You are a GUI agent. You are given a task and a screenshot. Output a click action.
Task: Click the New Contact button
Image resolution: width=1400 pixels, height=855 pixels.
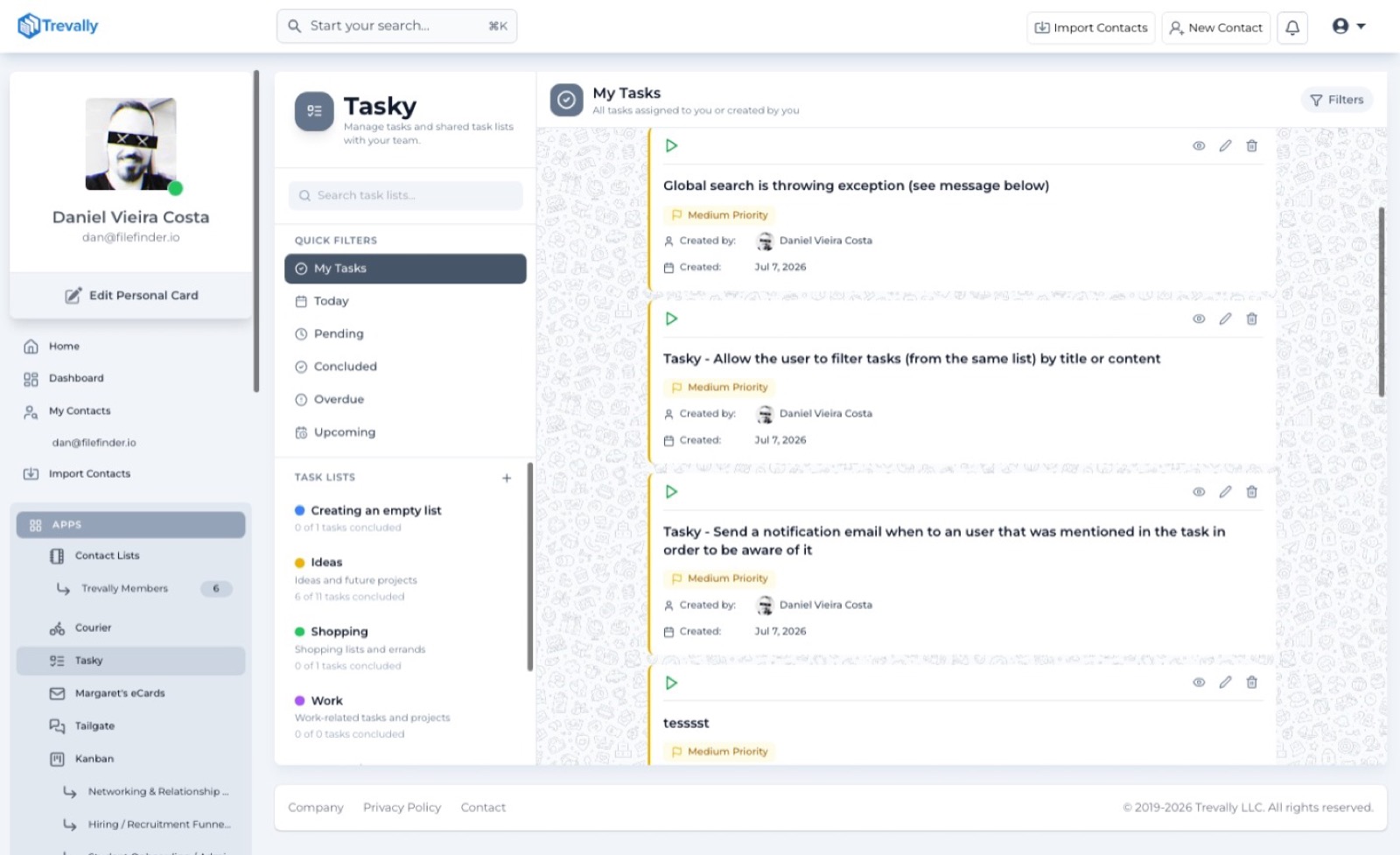pos(1215,27)
